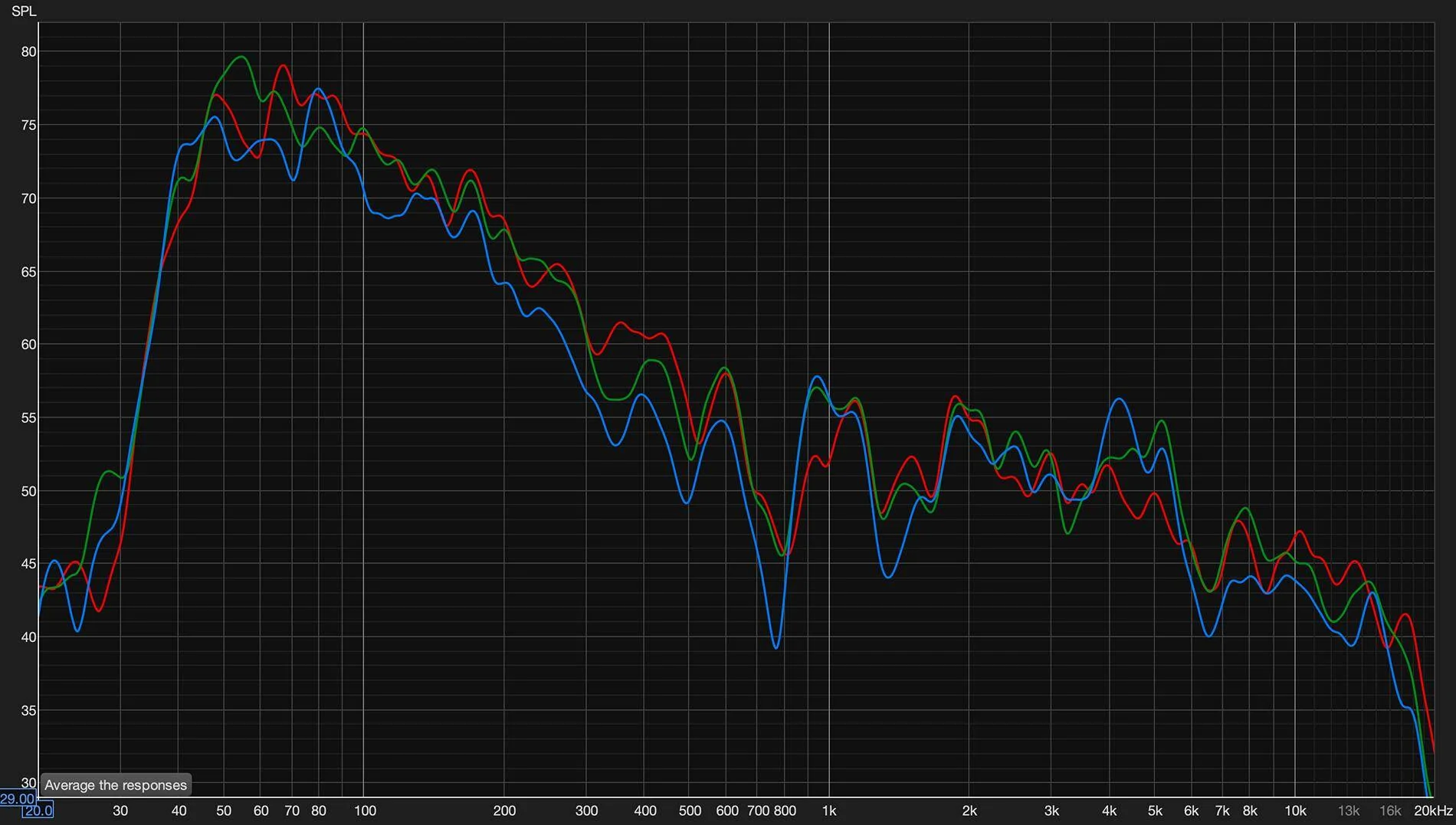Click the 29.00 SPL axis minimum field
The image size is (1456, 825).
point(17,799)
